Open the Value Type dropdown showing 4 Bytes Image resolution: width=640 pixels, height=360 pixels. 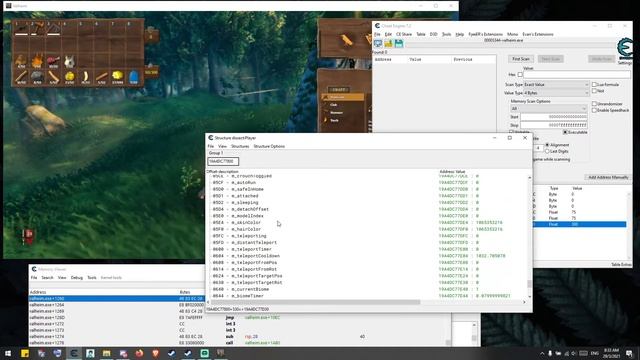556,93
